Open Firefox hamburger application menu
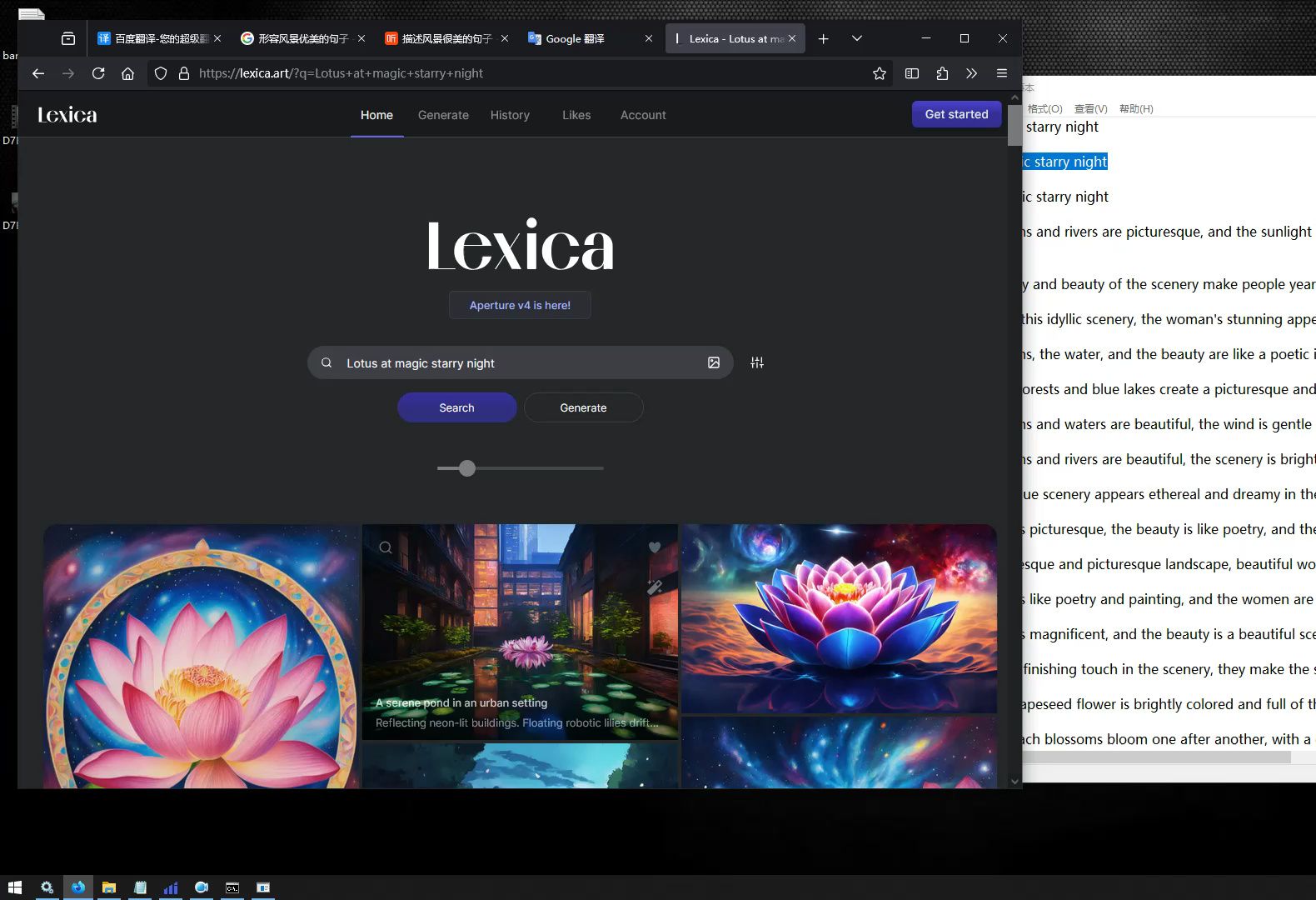 tap(1002, 73)
